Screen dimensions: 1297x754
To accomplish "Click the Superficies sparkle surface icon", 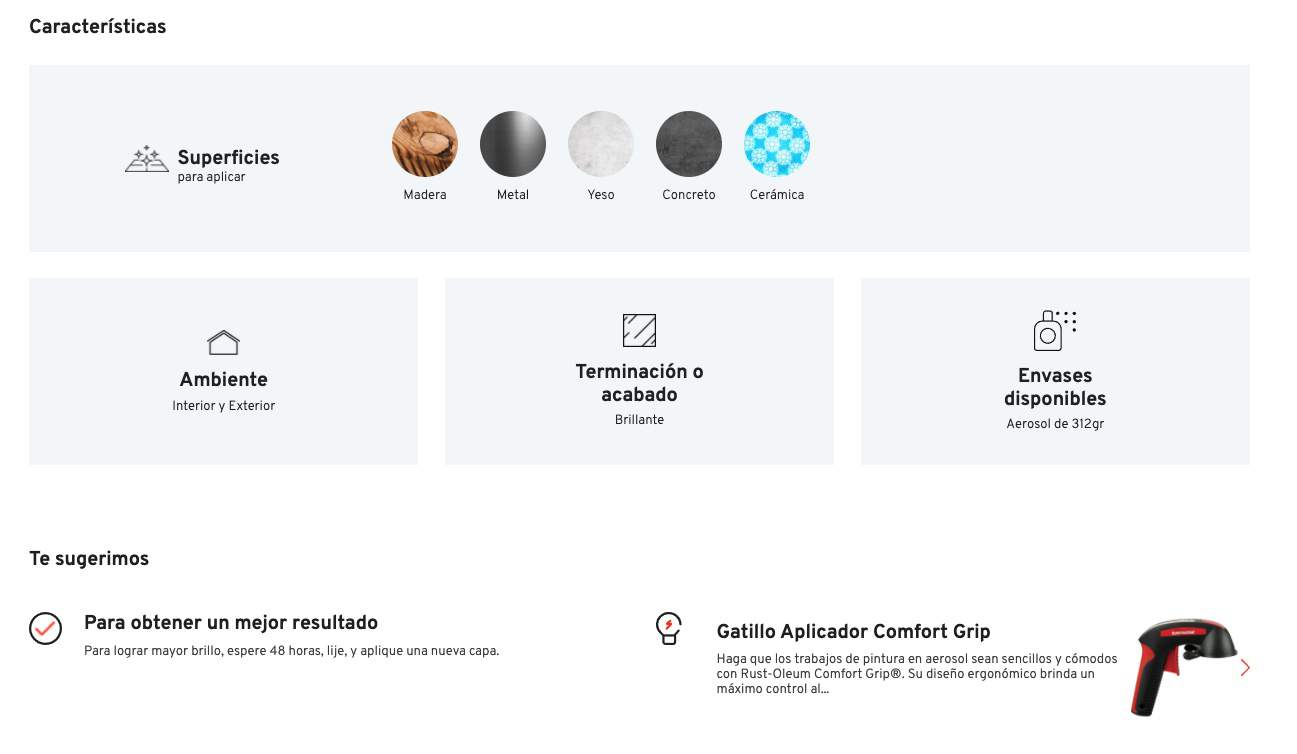I will click(147, 159).
